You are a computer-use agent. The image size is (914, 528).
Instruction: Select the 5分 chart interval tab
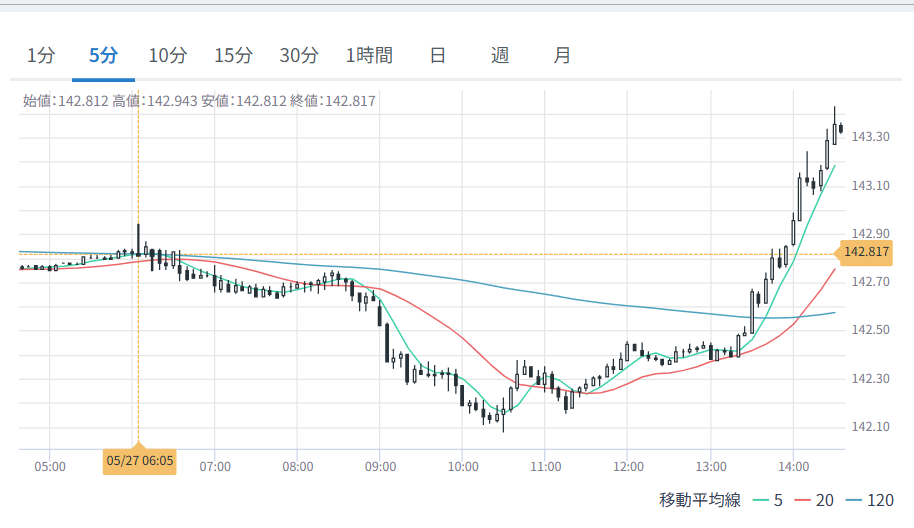coord(103,56)
